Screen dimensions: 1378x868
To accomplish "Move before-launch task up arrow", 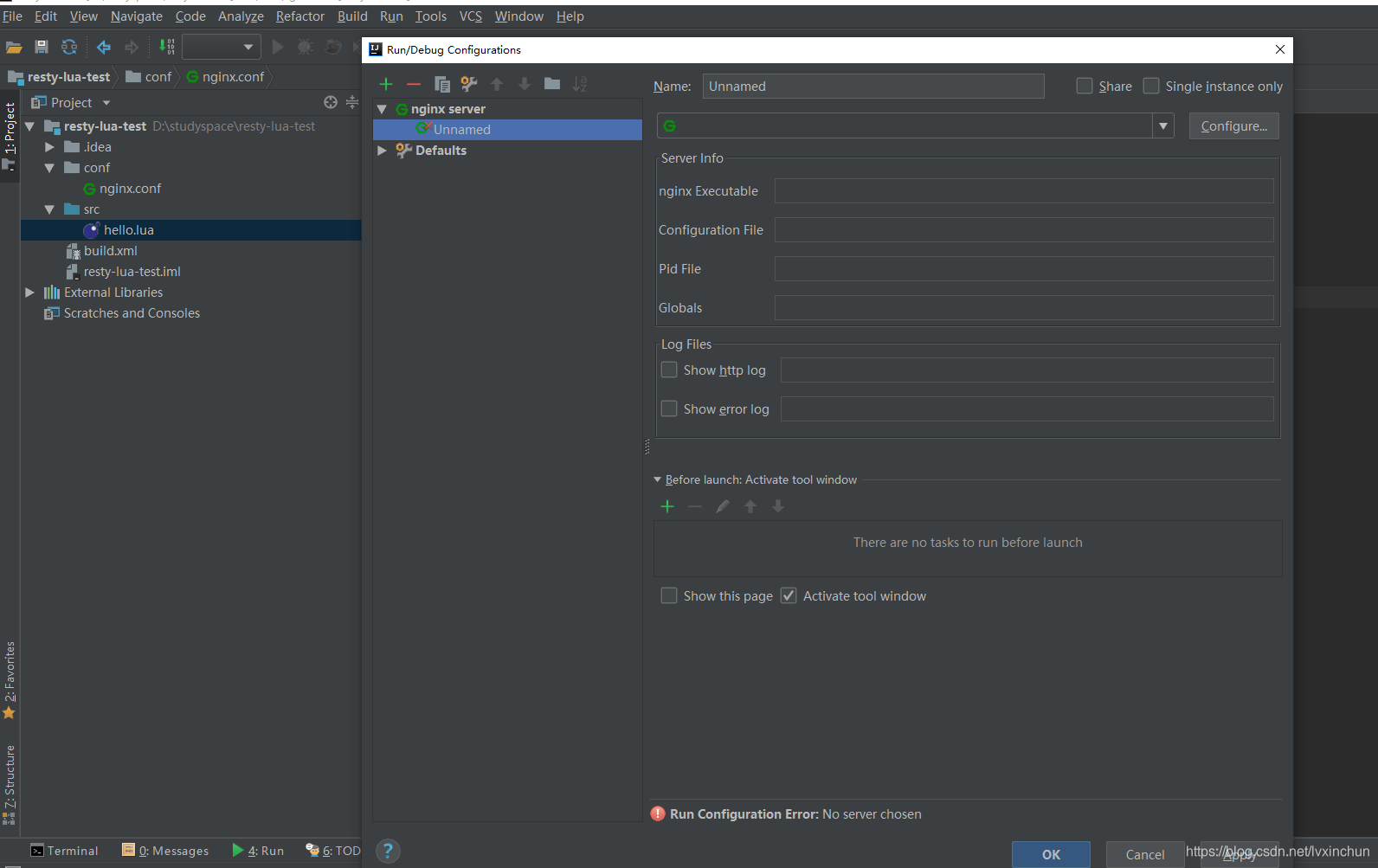I will [750, 506].
